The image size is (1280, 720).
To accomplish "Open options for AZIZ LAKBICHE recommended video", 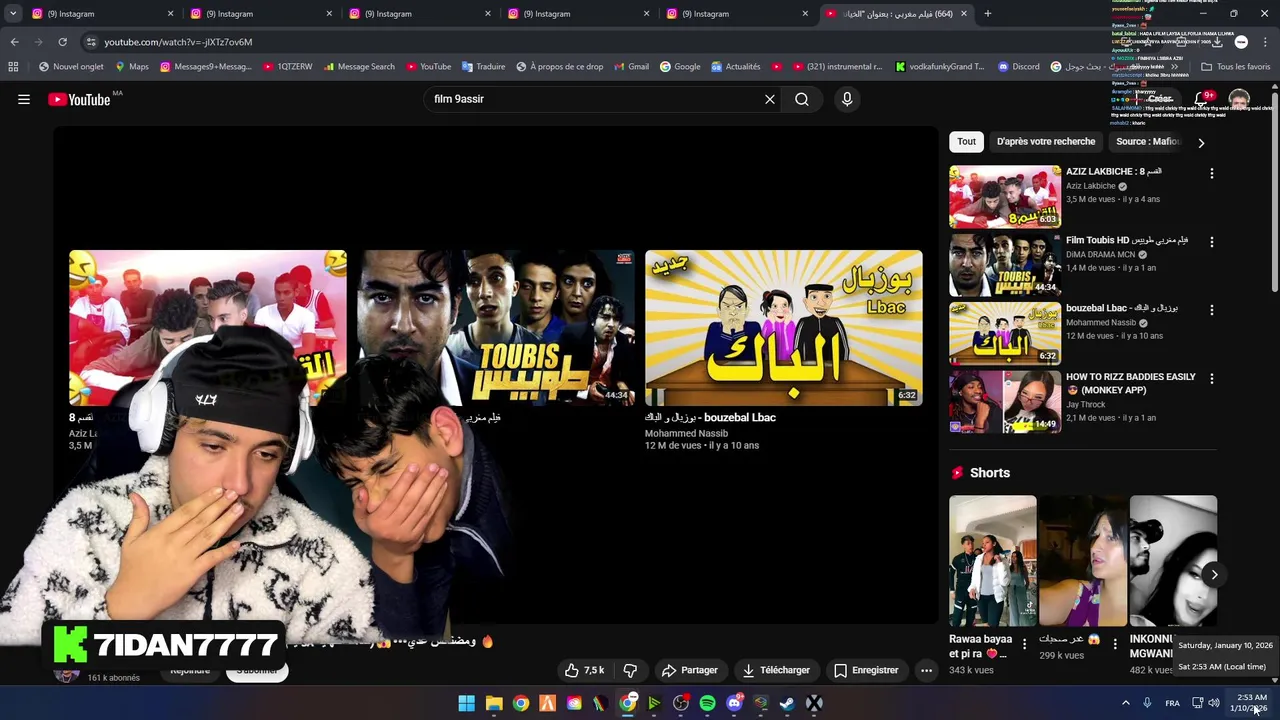I will pyautogui.click(x=1212, y=173).
